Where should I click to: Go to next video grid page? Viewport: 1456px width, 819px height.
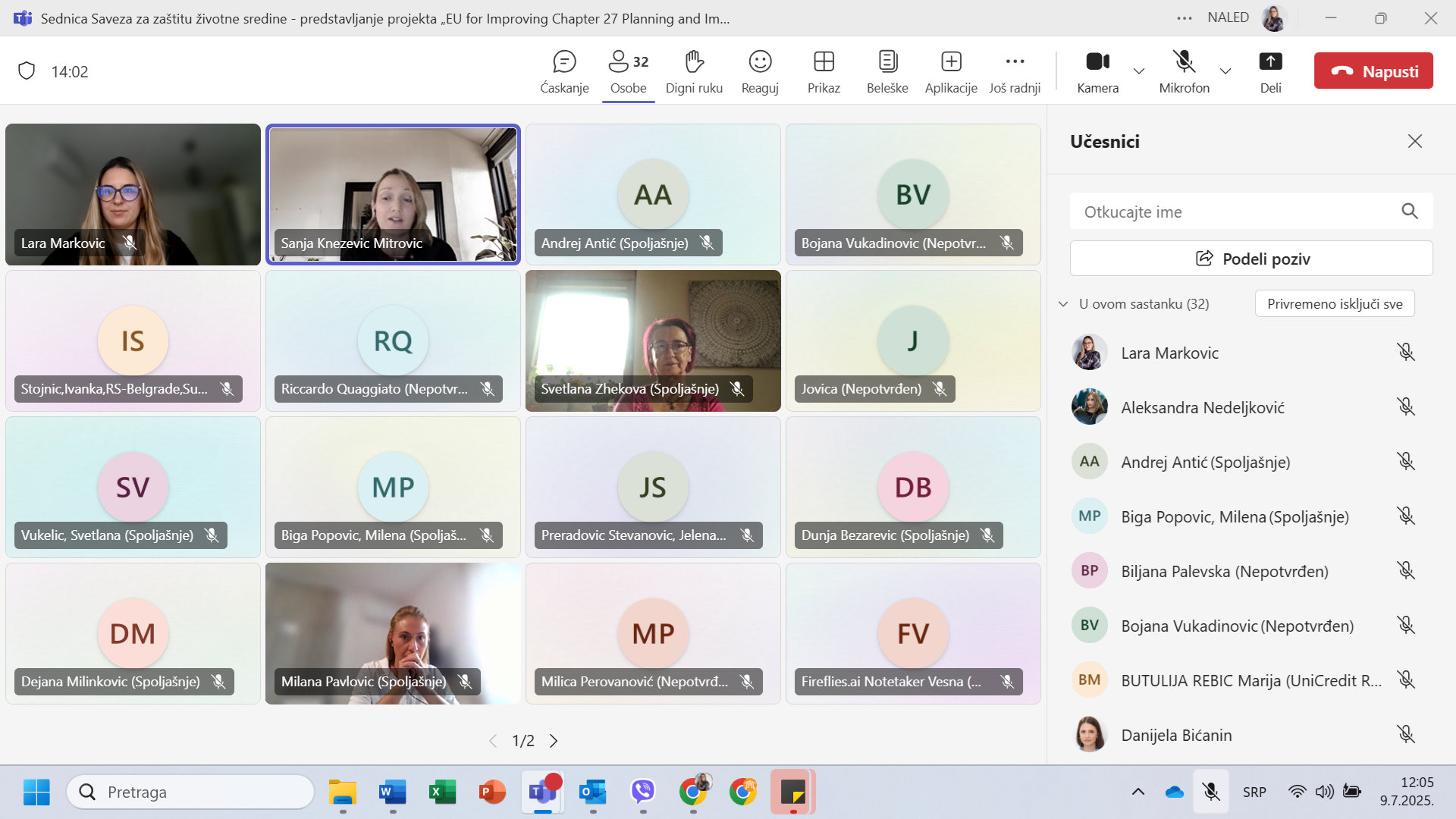[x=554, y=741]
